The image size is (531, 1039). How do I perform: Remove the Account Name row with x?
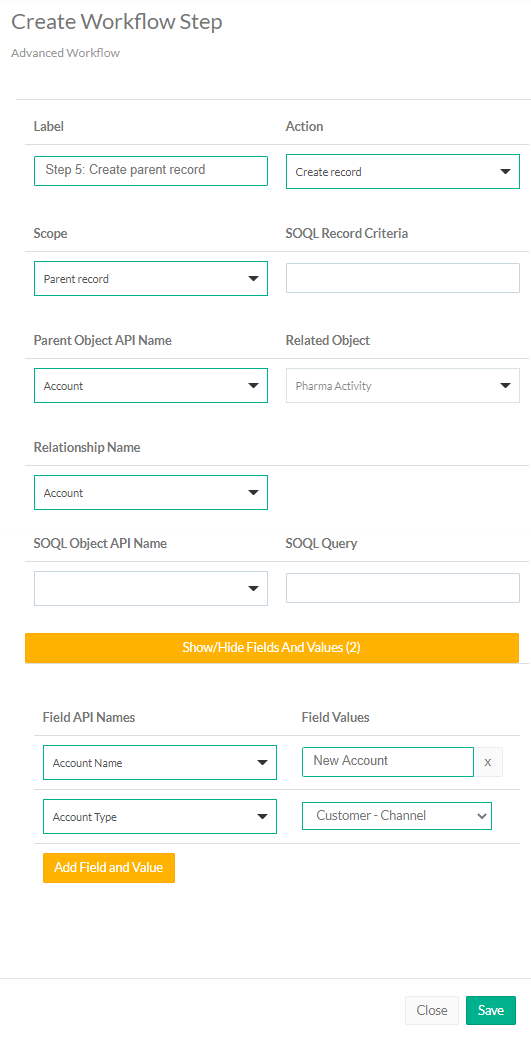pos(488,762)
